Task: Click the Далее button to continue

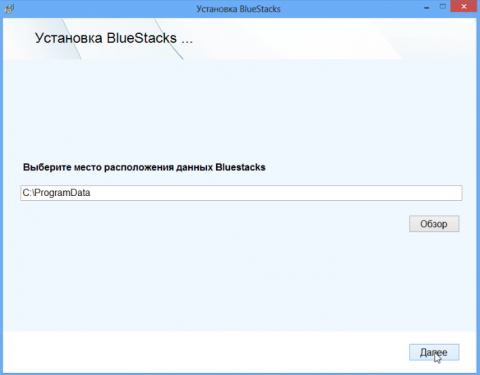Action: tap(434, 352)
